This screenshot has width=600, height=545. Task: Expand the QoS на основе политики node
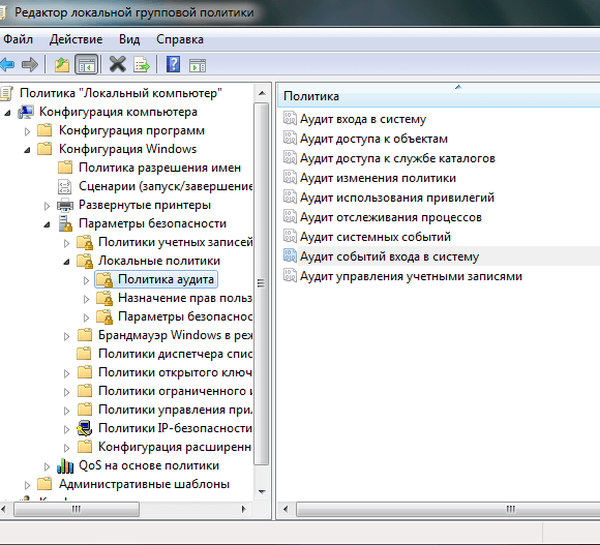pos(47,466)
